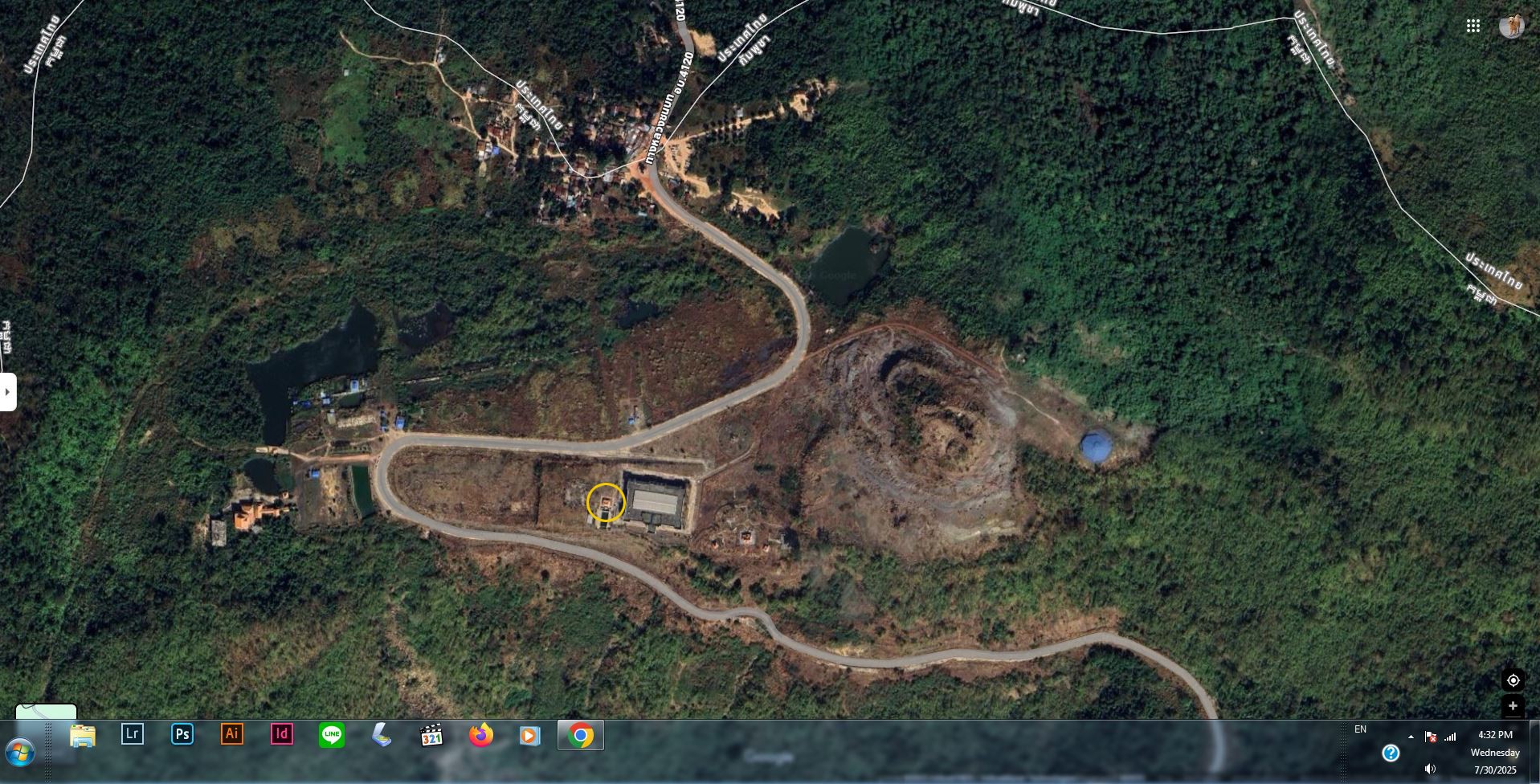Open the Windows Start menu

(x=20, y=753)
